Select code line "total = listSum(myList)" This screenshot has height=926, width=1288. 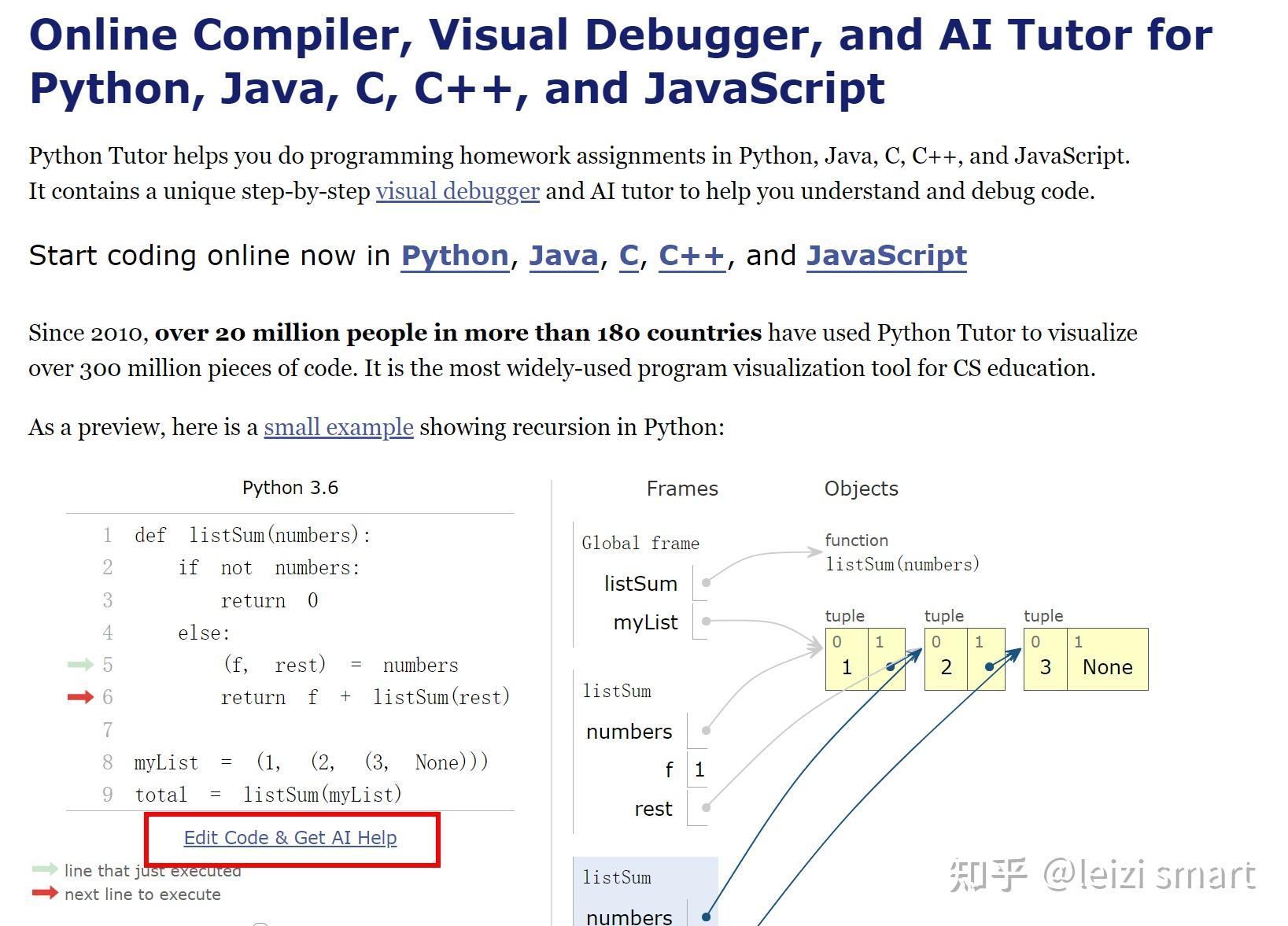tap(268, 795)
